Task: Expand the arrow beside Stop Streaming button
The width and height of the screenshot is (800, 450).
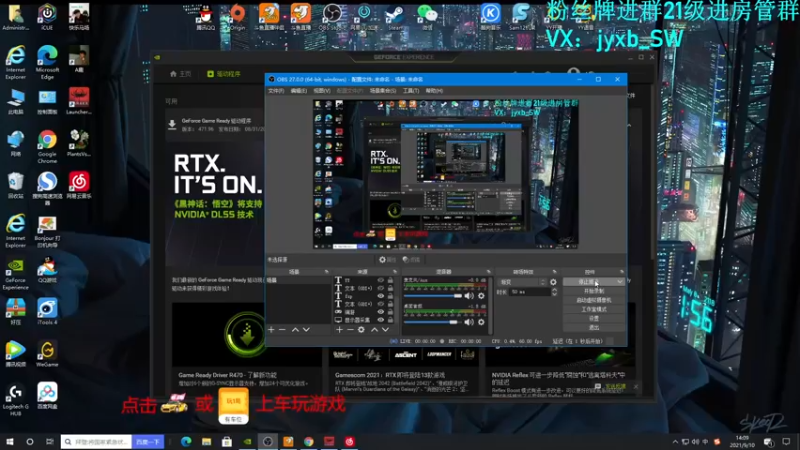Action: pos(620,282)
